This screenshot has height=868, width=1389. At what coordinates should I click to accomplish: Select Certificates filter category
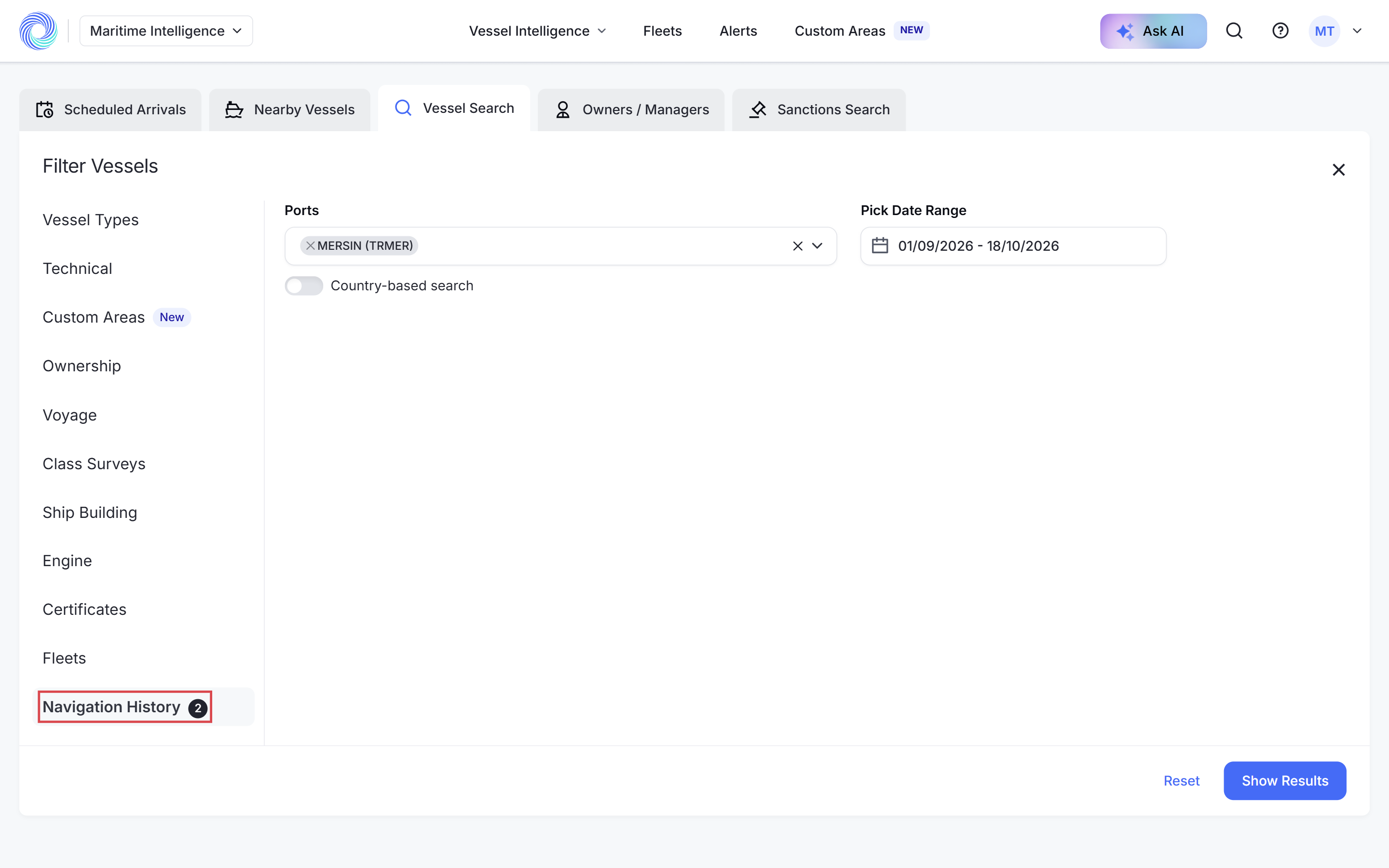point(84,610)
